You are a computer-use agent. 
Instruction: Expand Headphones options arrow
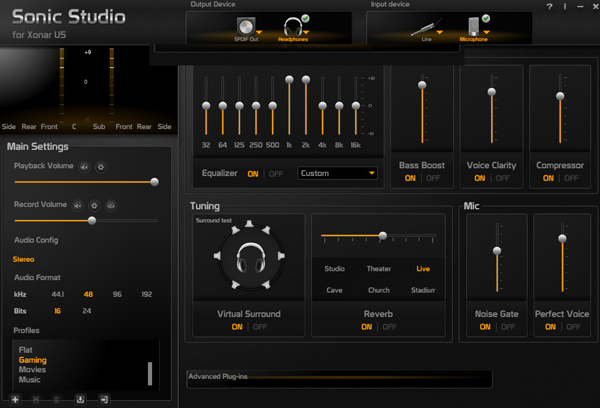click(x=306, y=33)
